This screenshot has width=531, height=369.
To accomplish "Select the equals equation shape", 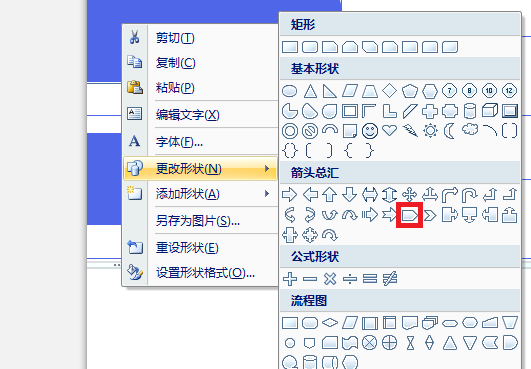I will (x=370, y=279).
